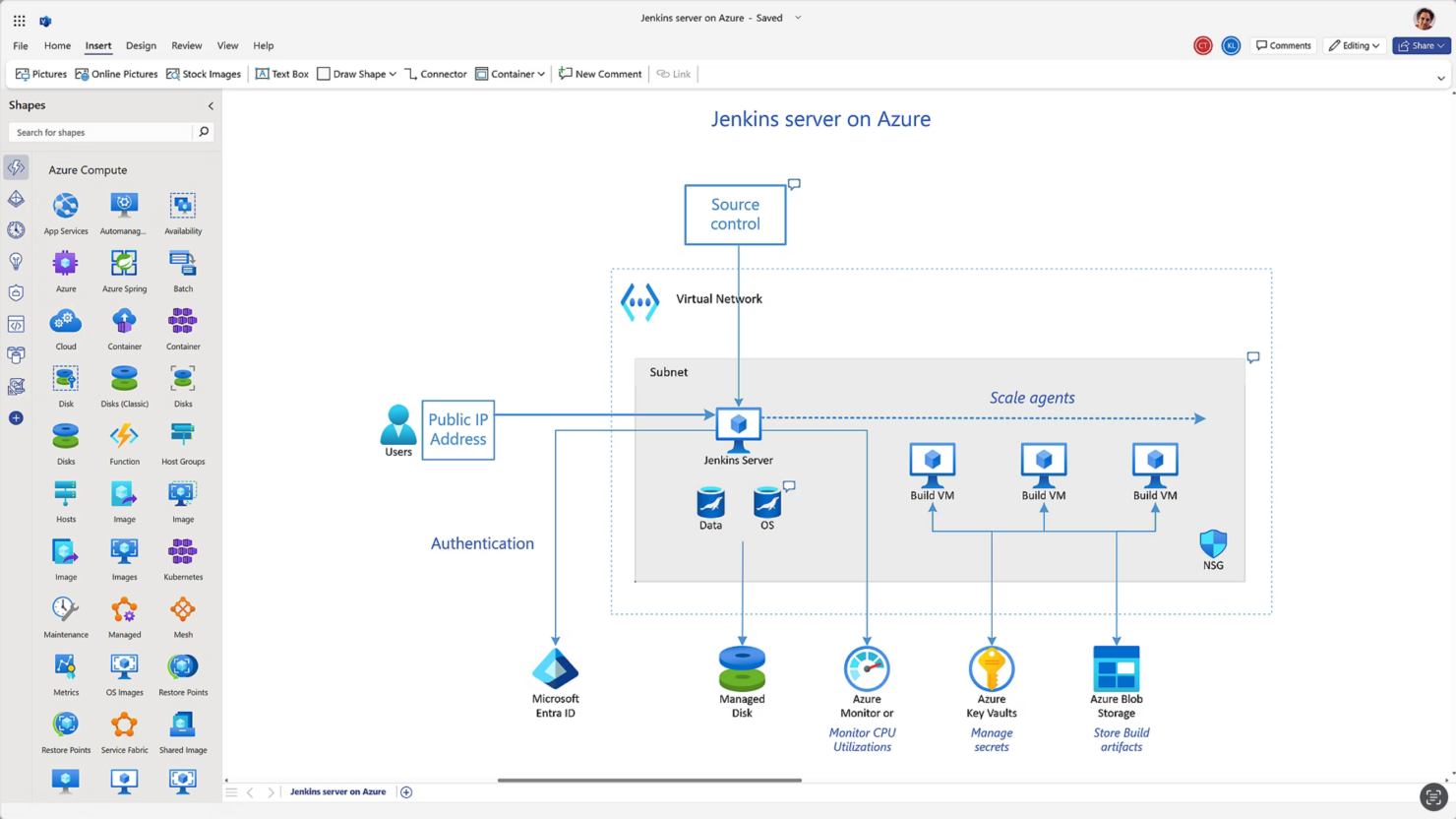Open the Comments pane
The height and width of the screenshot is (819, 1456).
click(1282, 44)
